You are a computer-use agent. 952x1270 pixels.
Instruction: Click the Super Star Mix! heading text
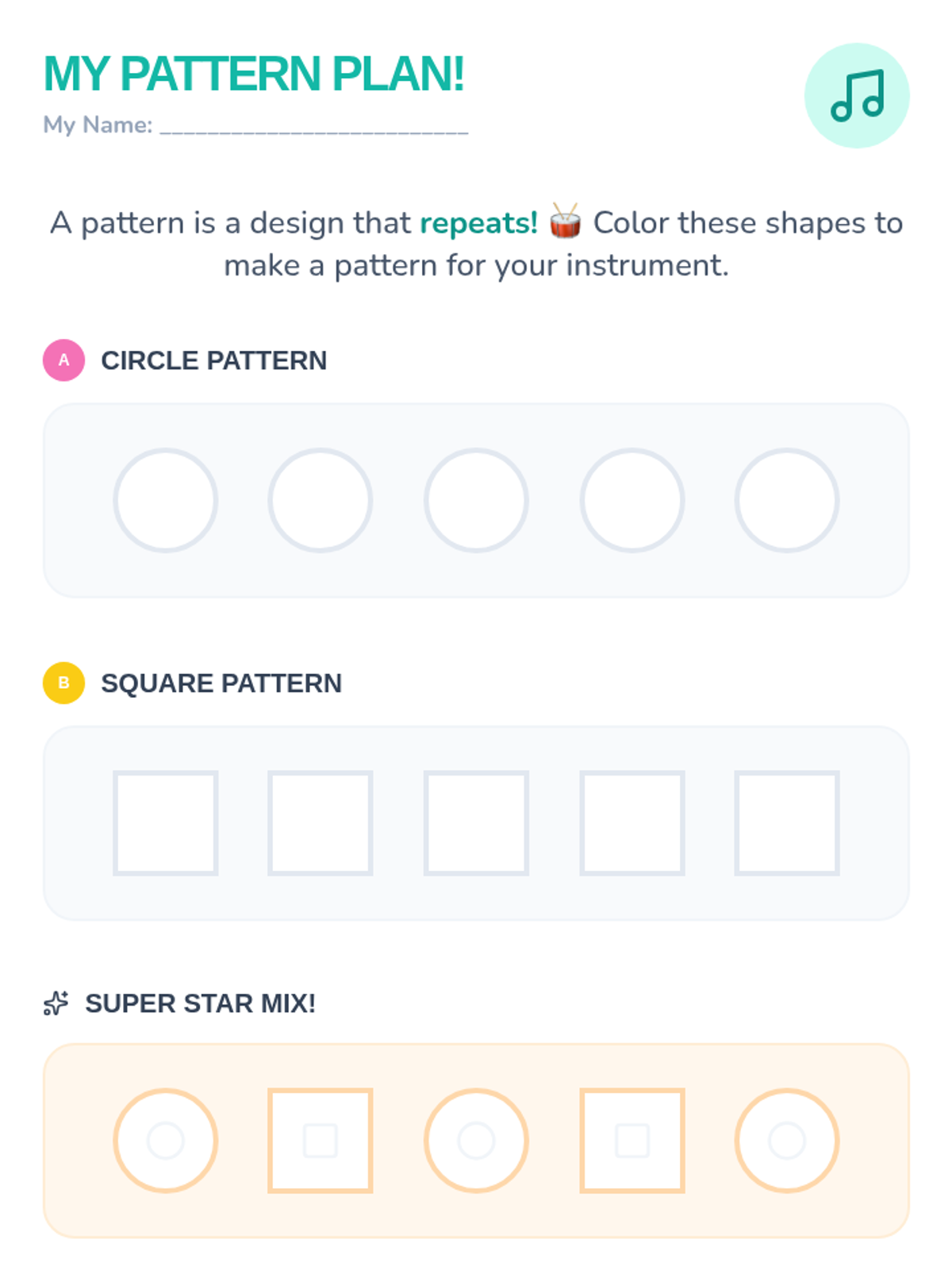200,1003
